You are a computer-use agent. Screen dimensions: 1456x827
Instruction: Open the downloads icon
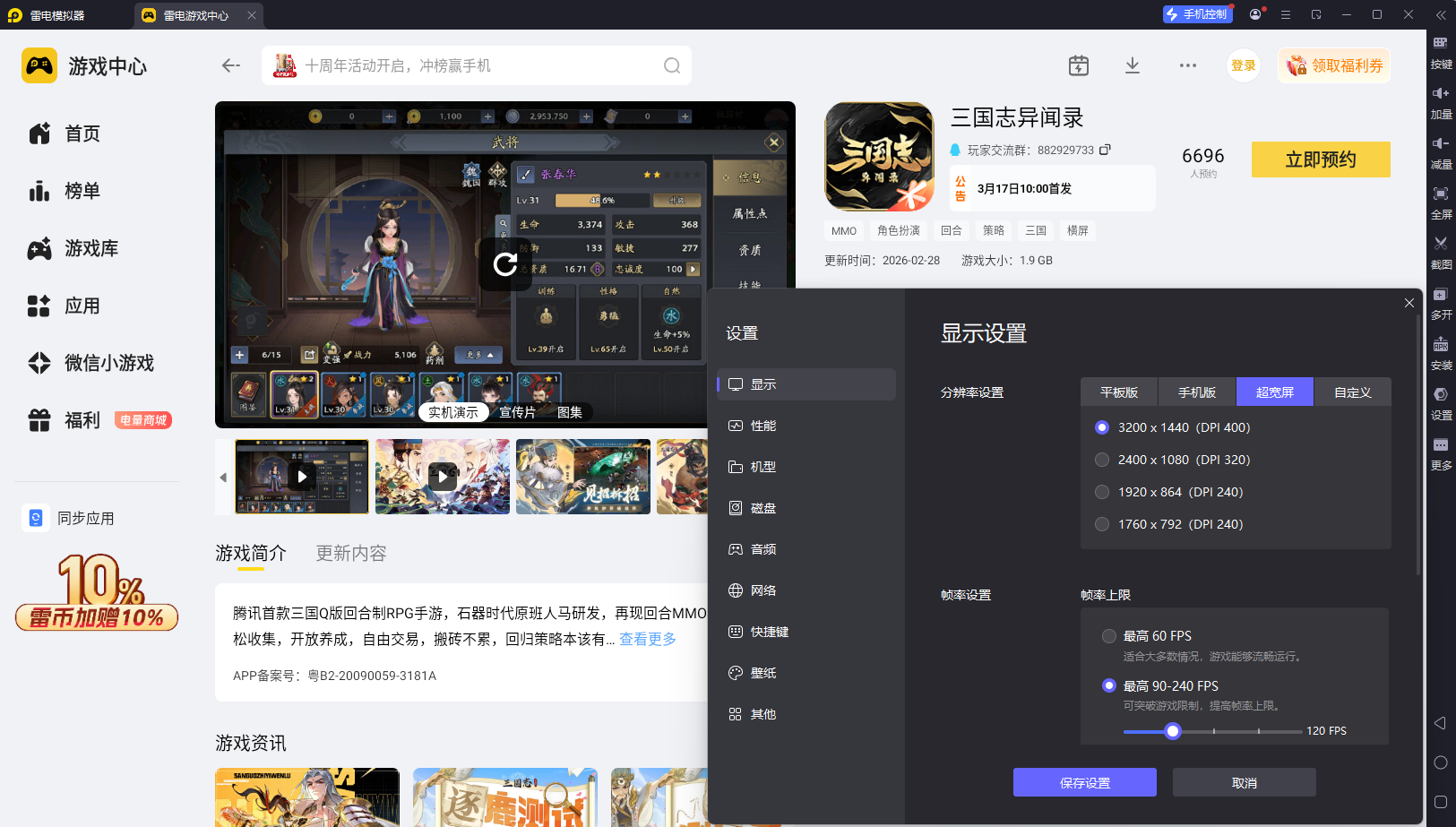(1133, 65)
